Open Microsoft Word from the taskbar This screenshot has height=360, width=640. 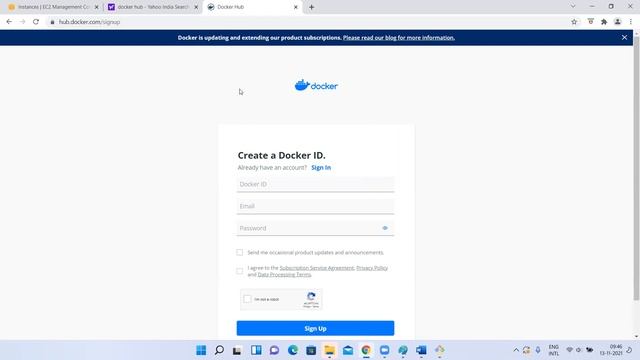(x=421, y=350)
